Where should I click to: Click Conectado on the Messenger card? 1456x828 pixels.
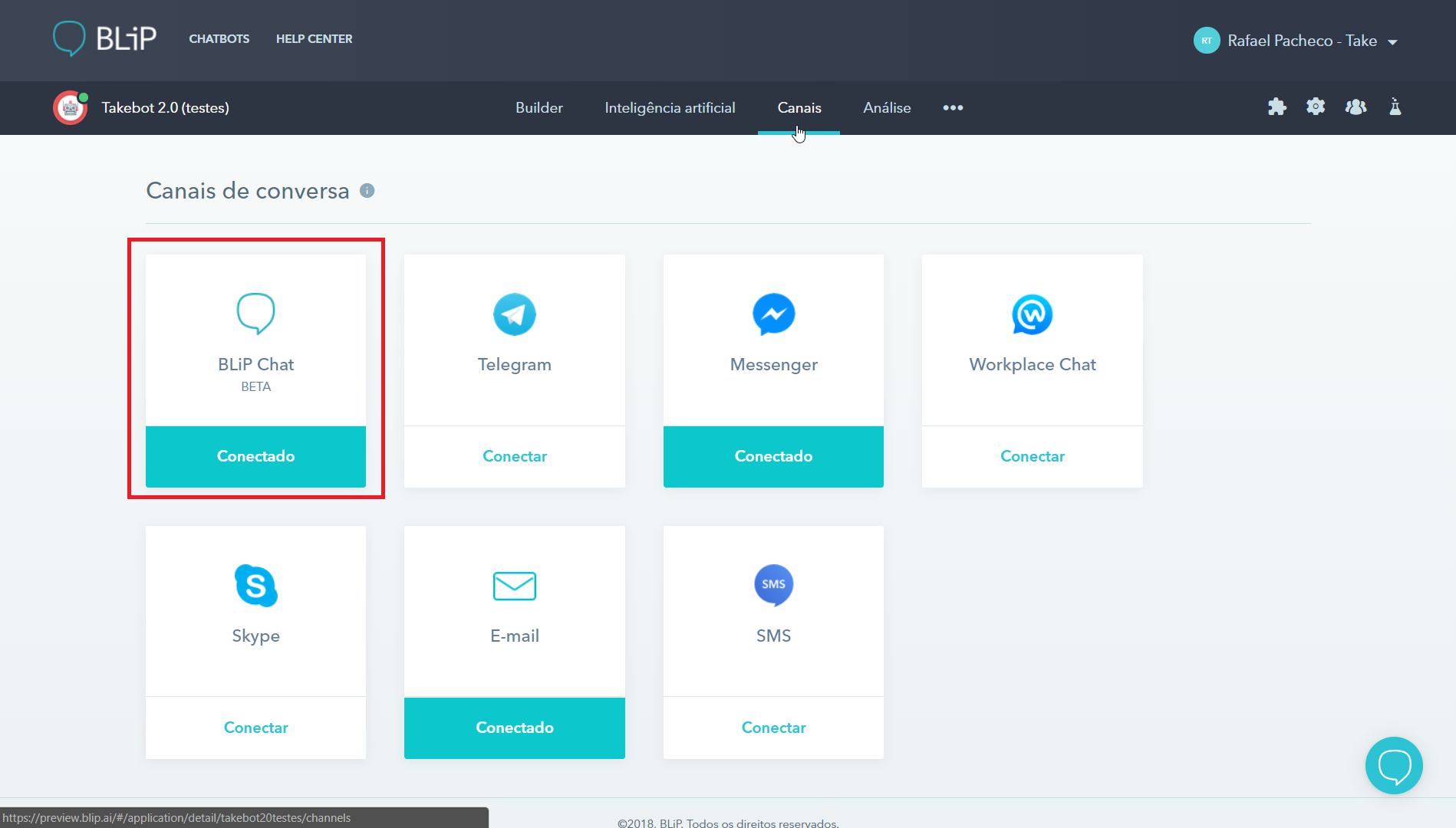pos(773,456)
